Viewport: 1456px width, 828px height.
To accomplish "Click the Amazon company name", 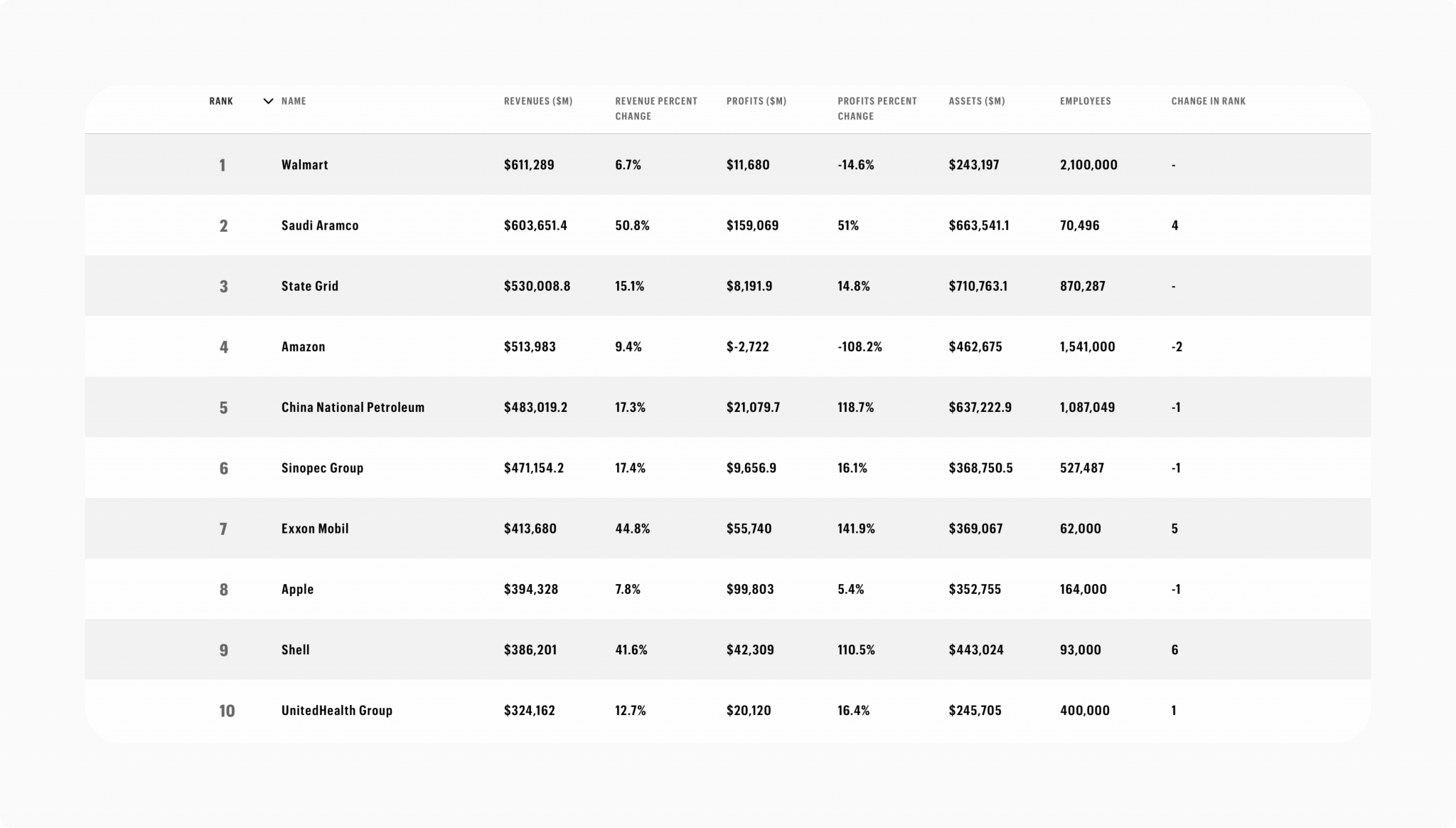I will coord(303,347).
